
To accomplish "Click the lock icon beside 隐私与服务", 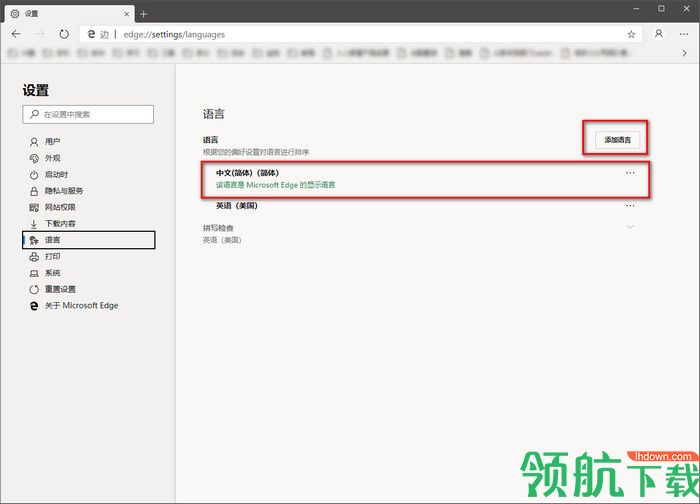I will [34, 191].
